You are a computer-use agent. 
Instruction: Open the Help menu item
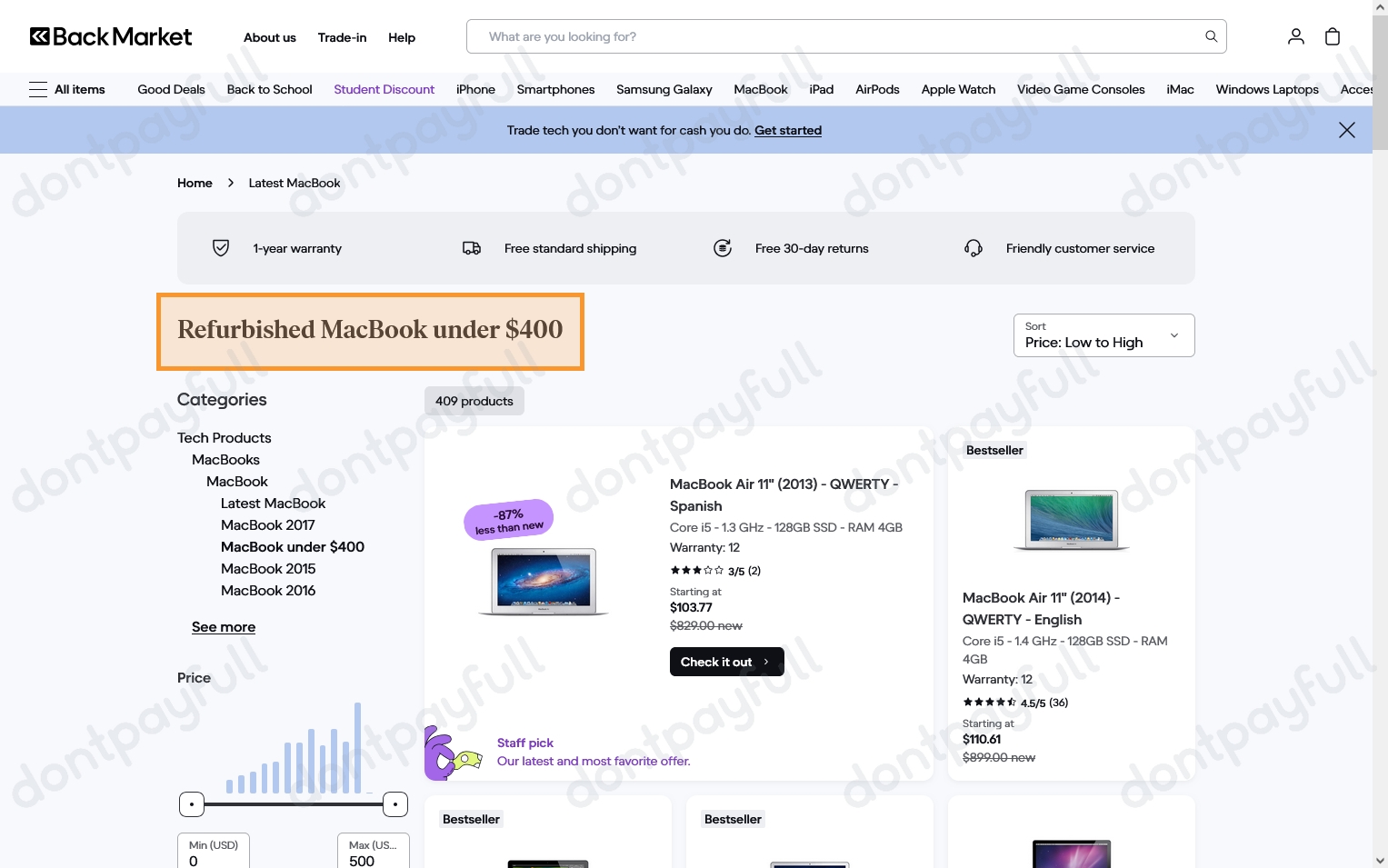[402, 37]
